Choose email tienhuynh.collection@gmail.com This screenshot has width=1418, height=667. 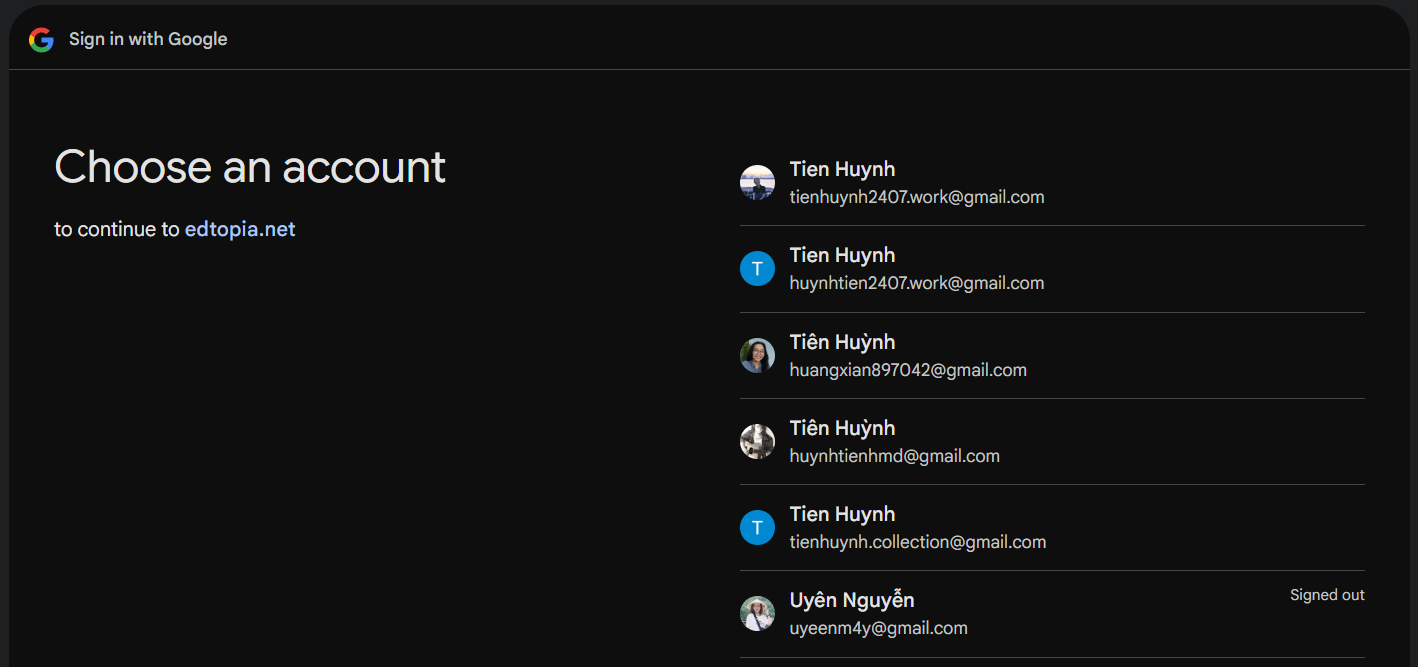click(x=918, y=542)
